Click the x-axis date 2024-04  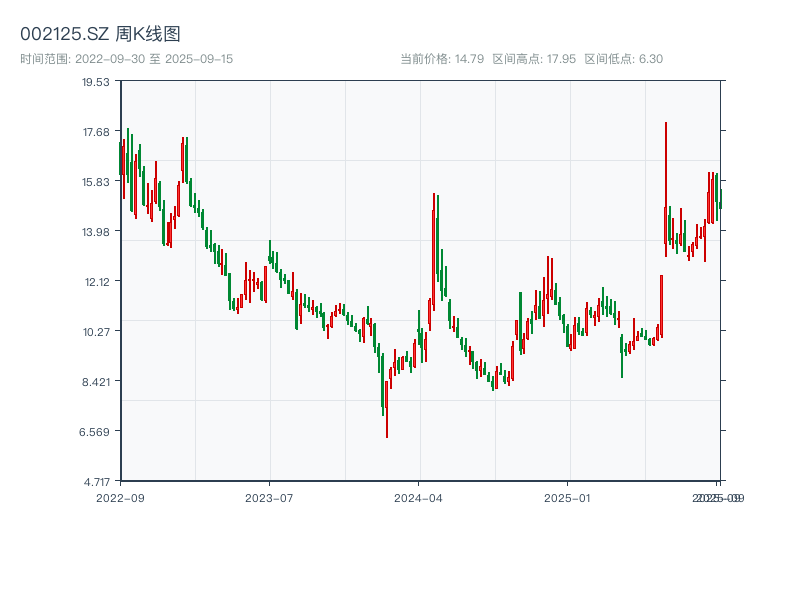pos(418,498)
